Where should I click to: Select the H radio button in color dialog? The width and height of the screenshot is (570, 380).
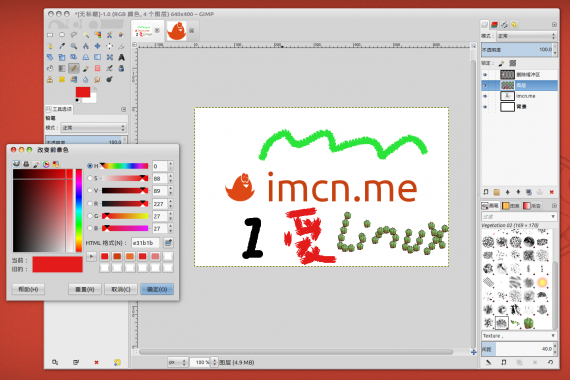click(90, 166)
